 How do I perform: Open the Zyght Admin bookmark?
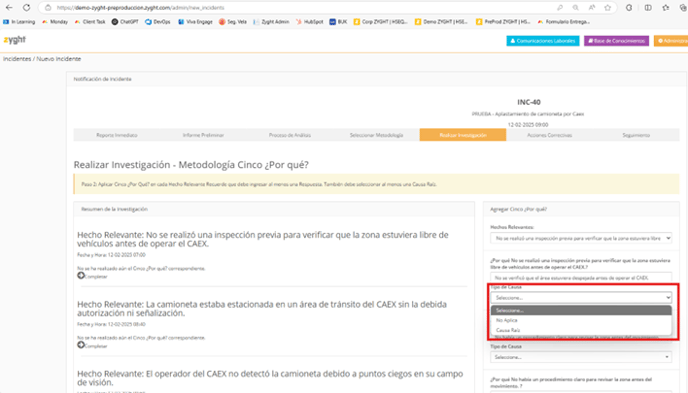pos(271,21)
